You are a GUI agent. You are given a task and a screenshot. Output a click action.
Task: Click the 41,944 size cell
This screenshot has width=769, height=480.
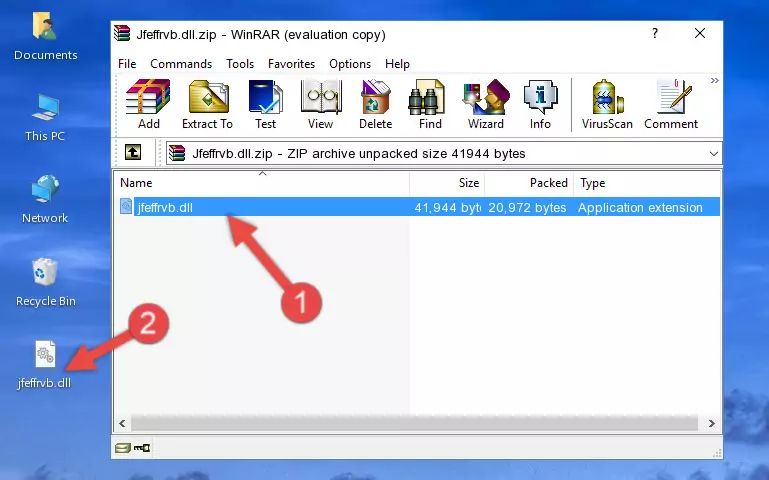click(448, 207)
